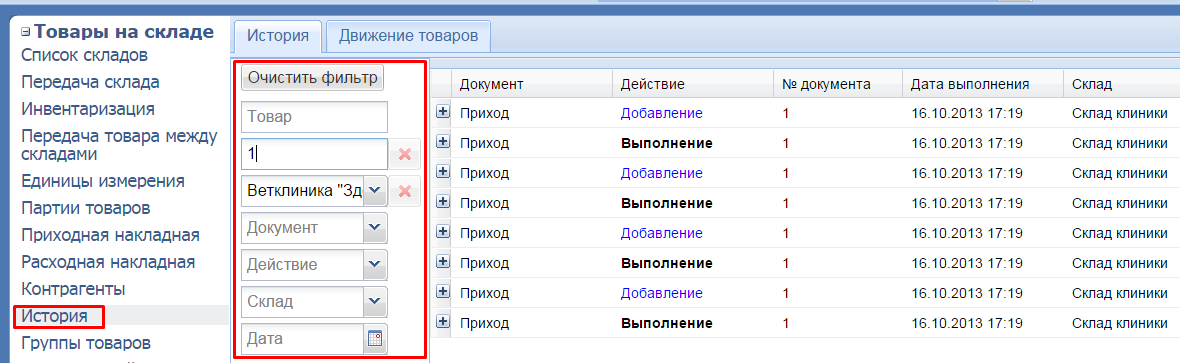The height and width of the screenshot is (363, 1180).
Task: Expand the last Приход row plus icon
Action: point(443,322)
